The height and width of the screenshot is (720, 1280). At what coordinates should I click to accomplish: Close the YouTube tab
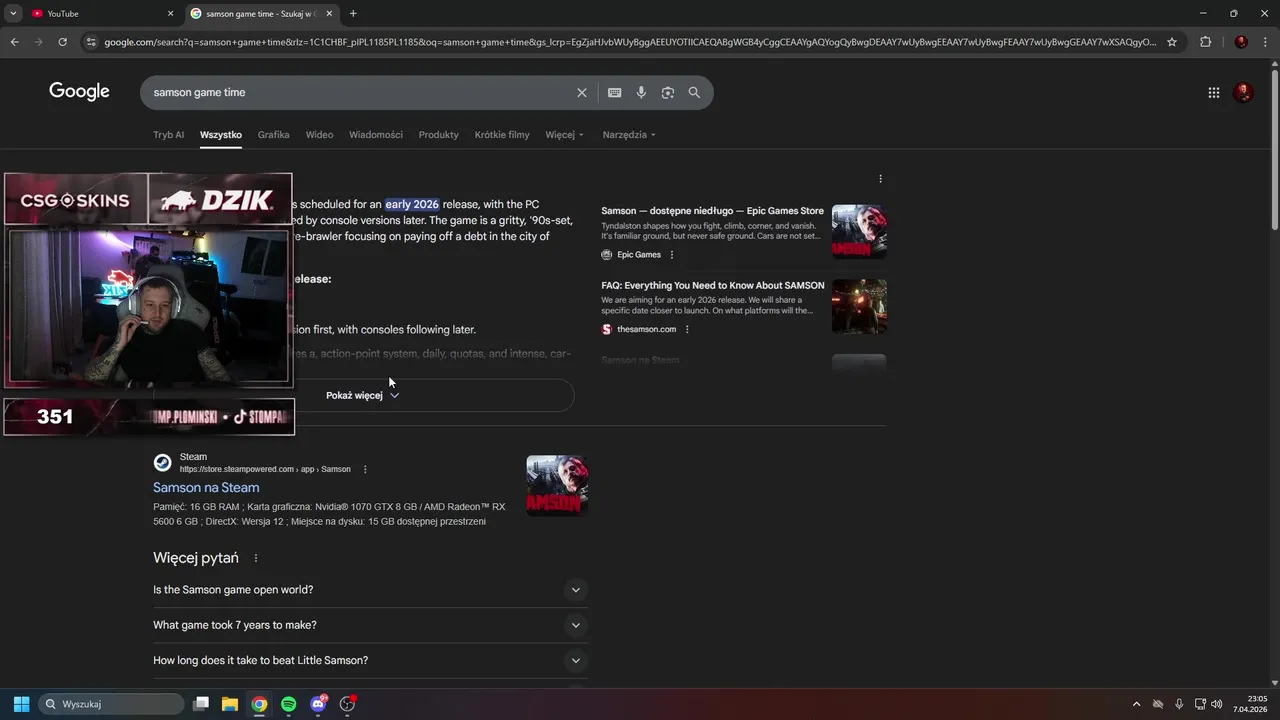point(170,14)
